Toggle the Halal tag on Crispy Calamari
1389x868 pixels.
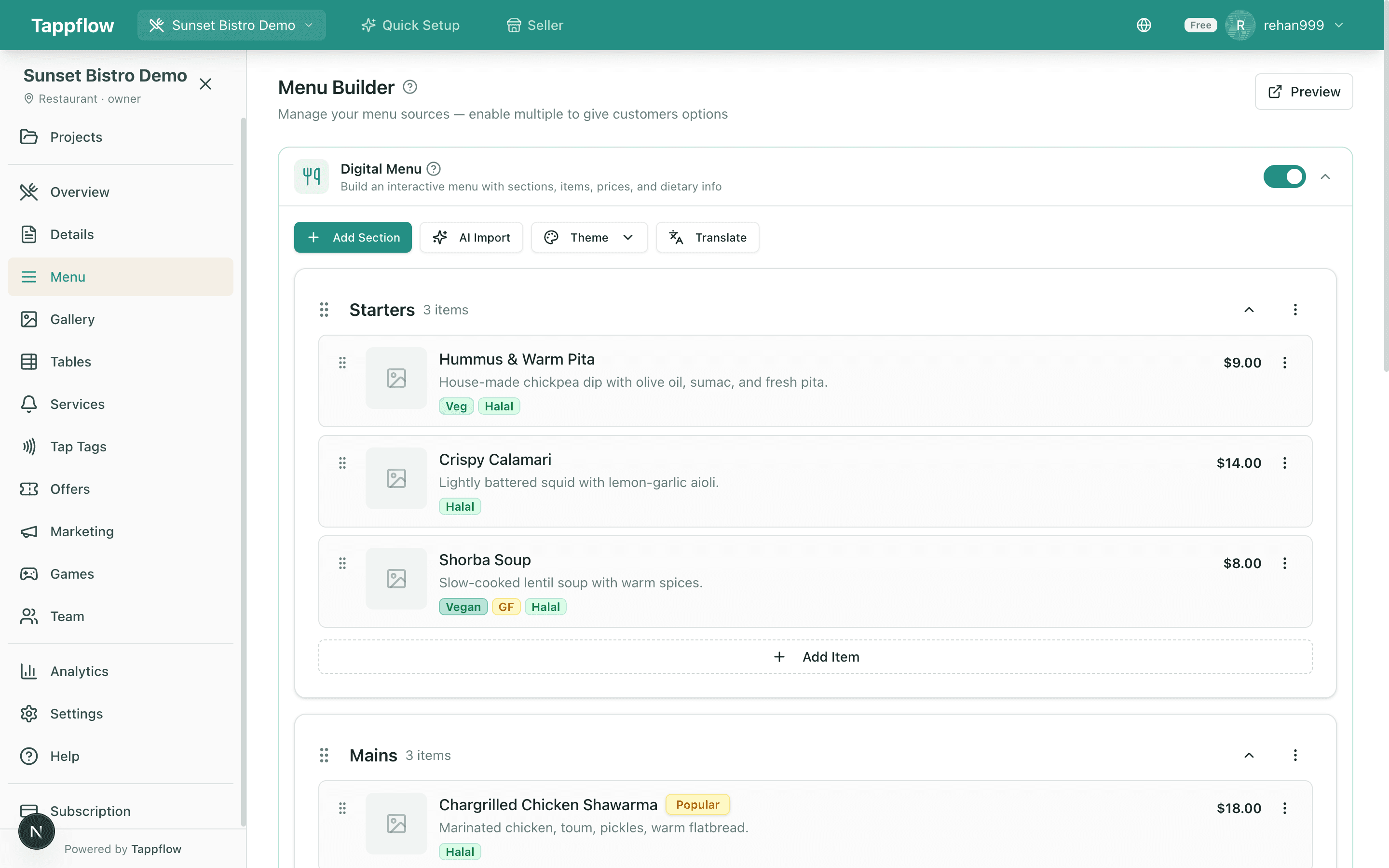(x=459, y=506)
